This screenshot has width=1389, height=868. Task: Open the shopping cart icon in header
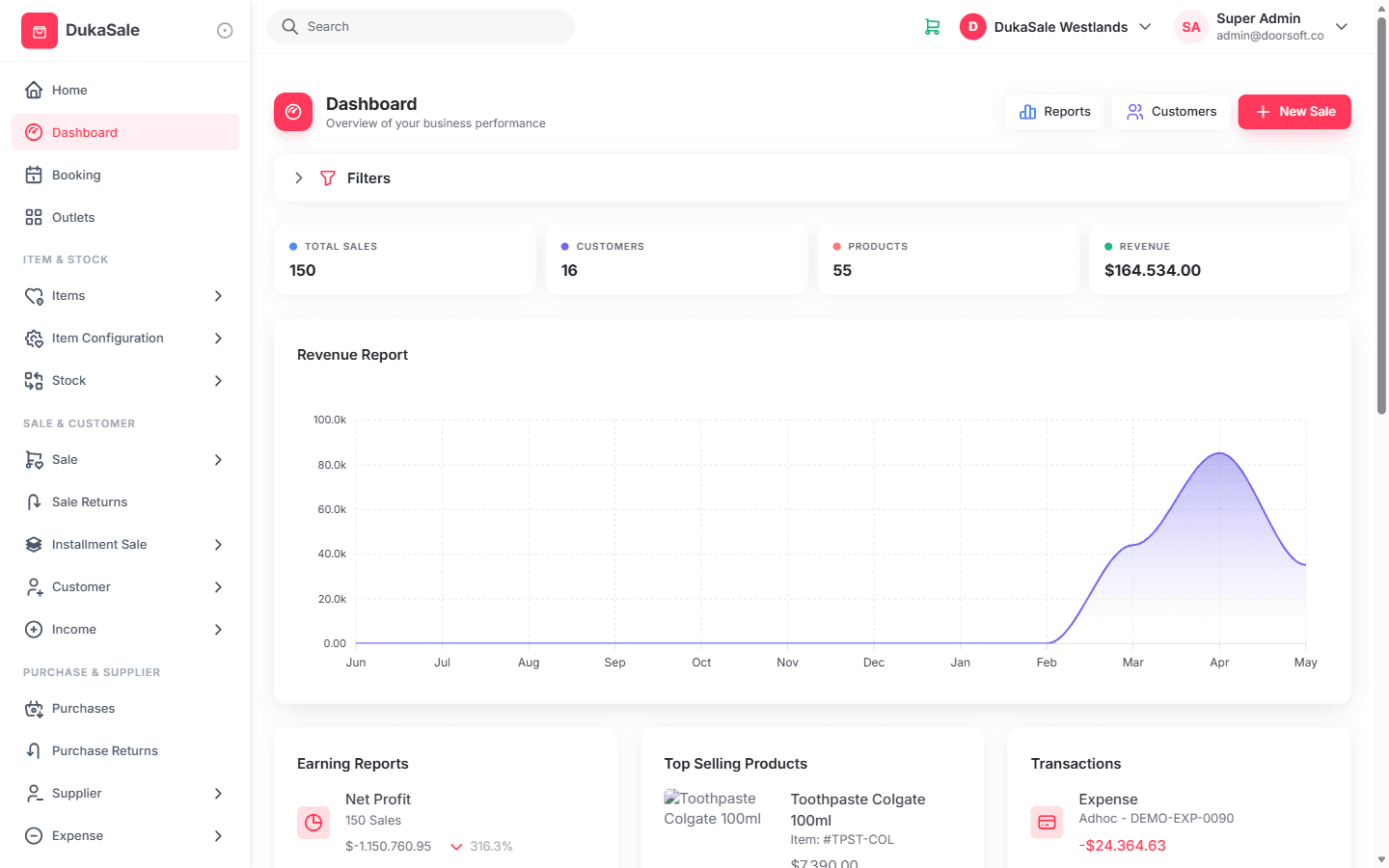point(932,27)
